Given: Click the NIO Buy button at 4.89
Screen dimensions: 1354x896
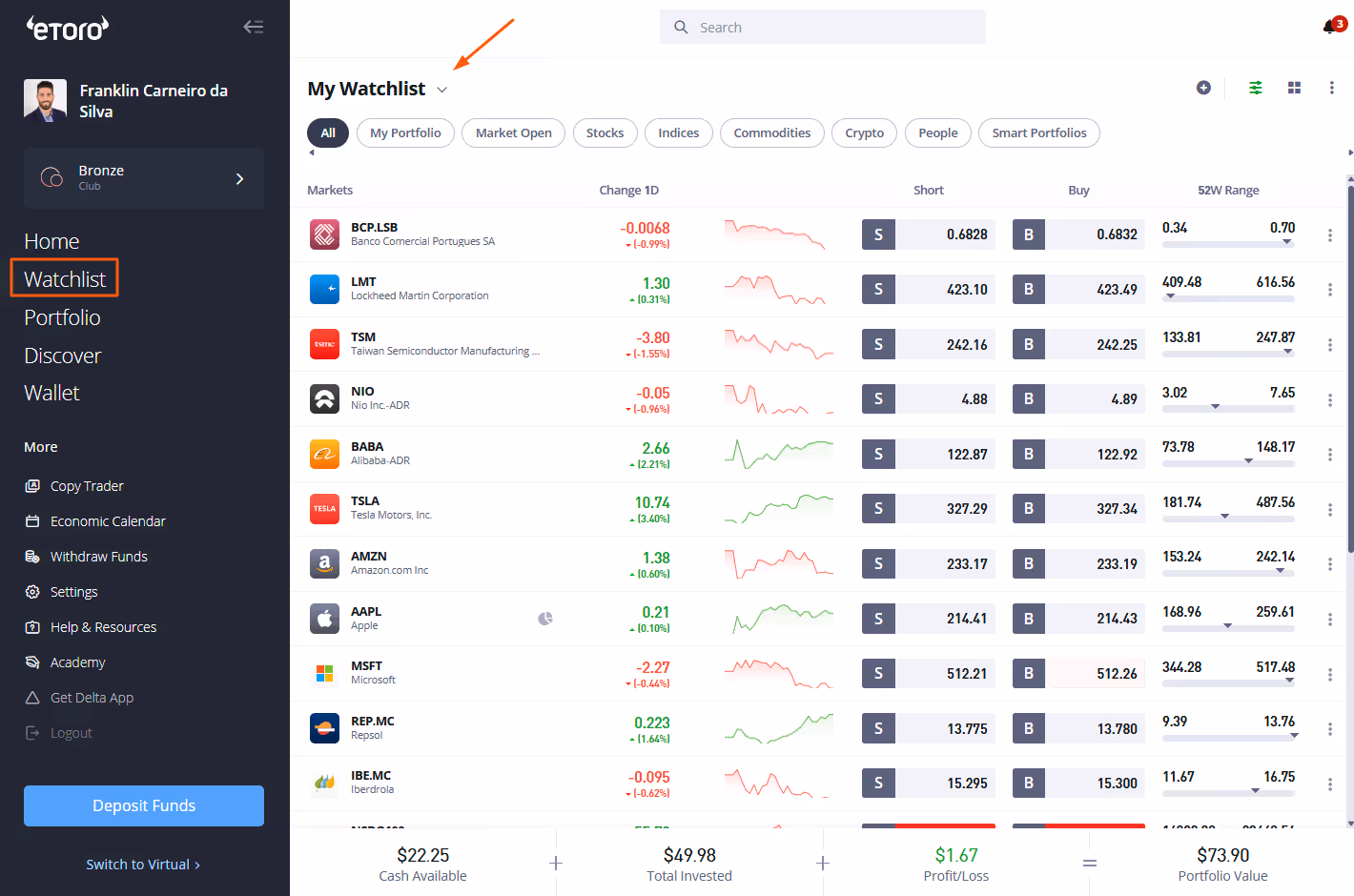Looking at the screenshot, I should pyautogui.click(x=1078, y=398).
